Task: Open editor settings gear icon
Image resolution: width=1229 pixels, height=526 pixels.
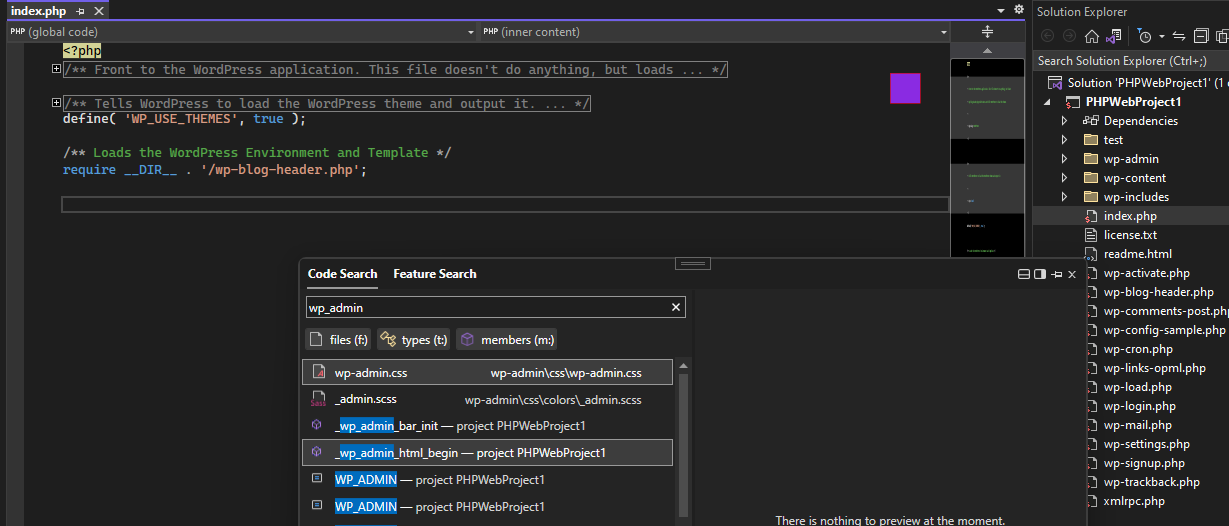Action: pos(1019,9)
